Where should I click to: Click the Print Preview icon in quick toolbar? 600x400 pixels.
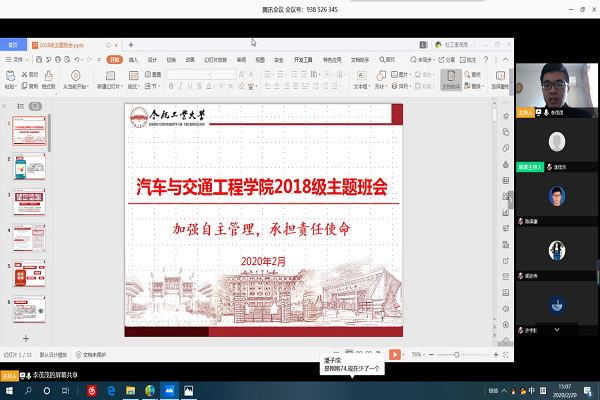(x=67, y=60)
